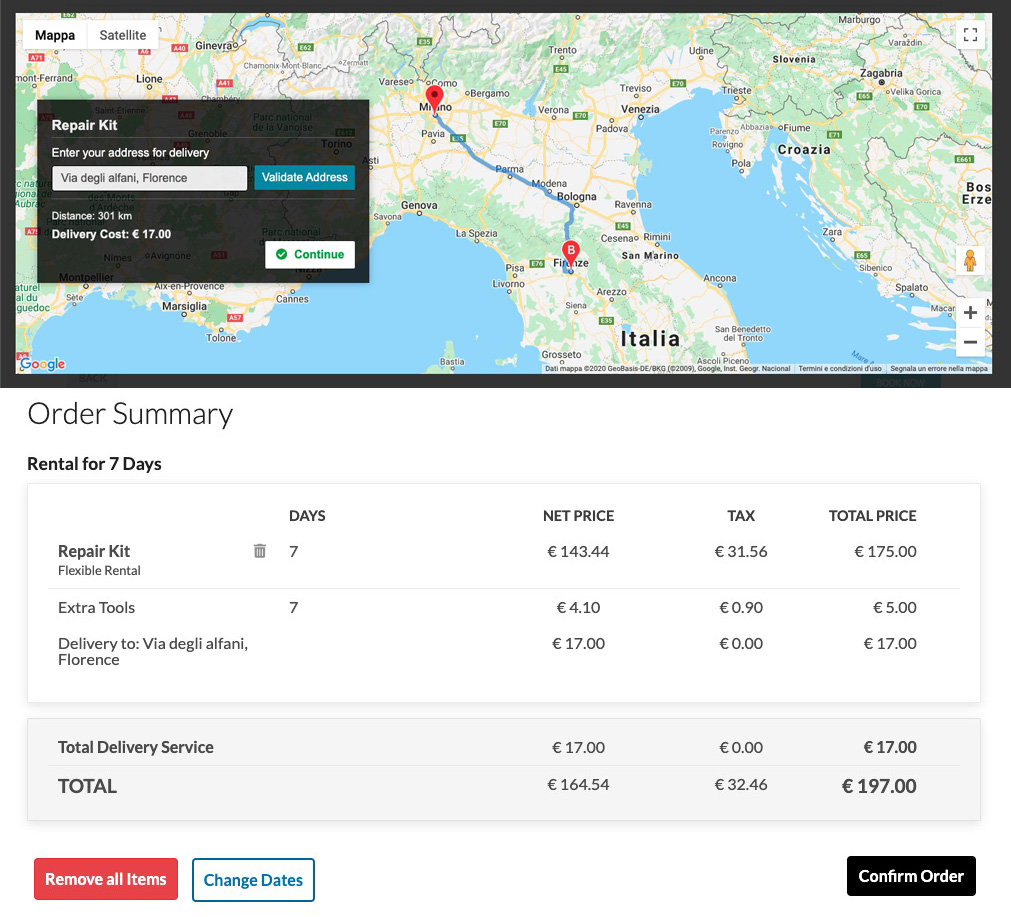Confirm the order with Confirm Order

910,876
